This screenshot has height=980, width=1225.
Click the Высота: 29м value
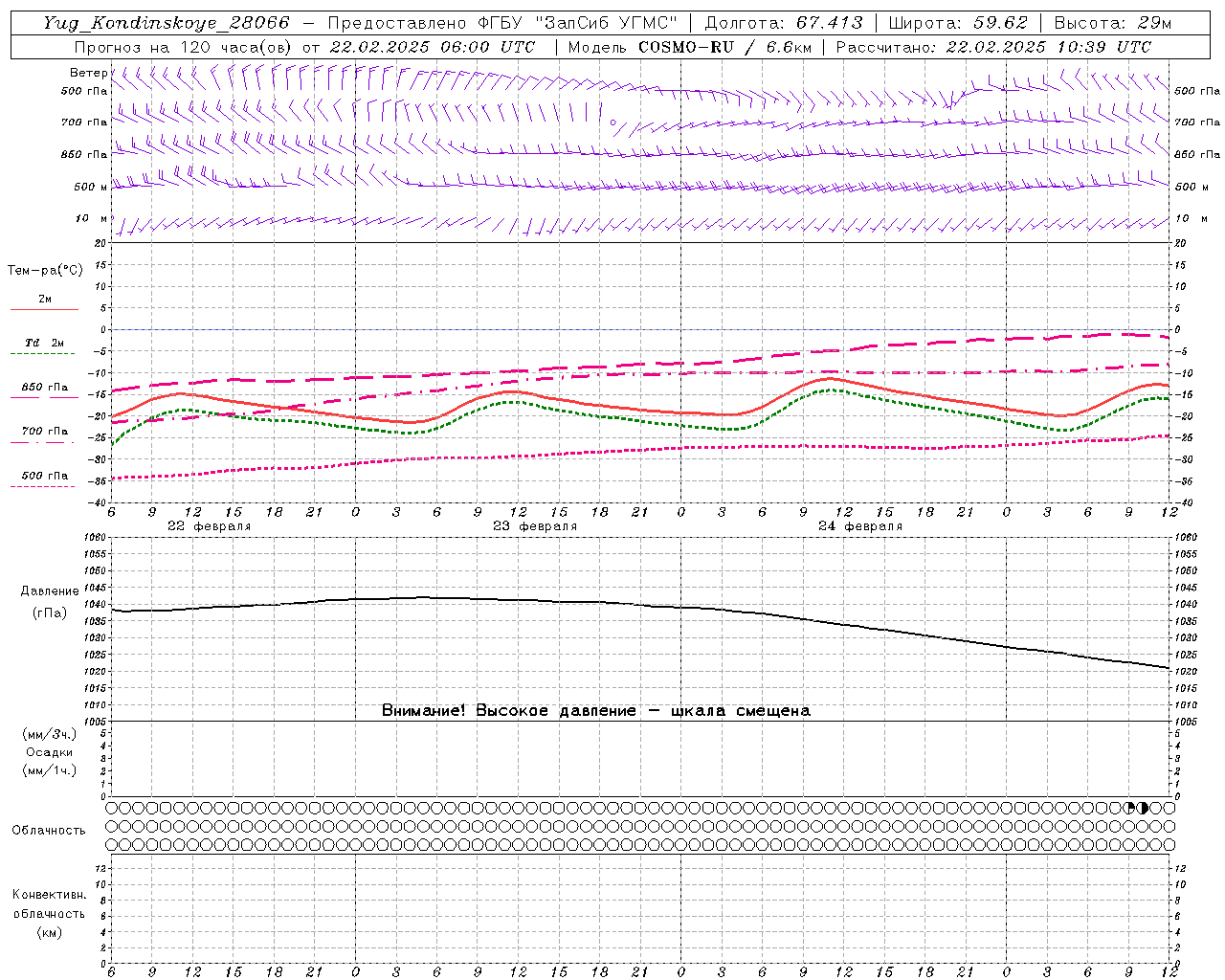click(x=1112, y=23)
